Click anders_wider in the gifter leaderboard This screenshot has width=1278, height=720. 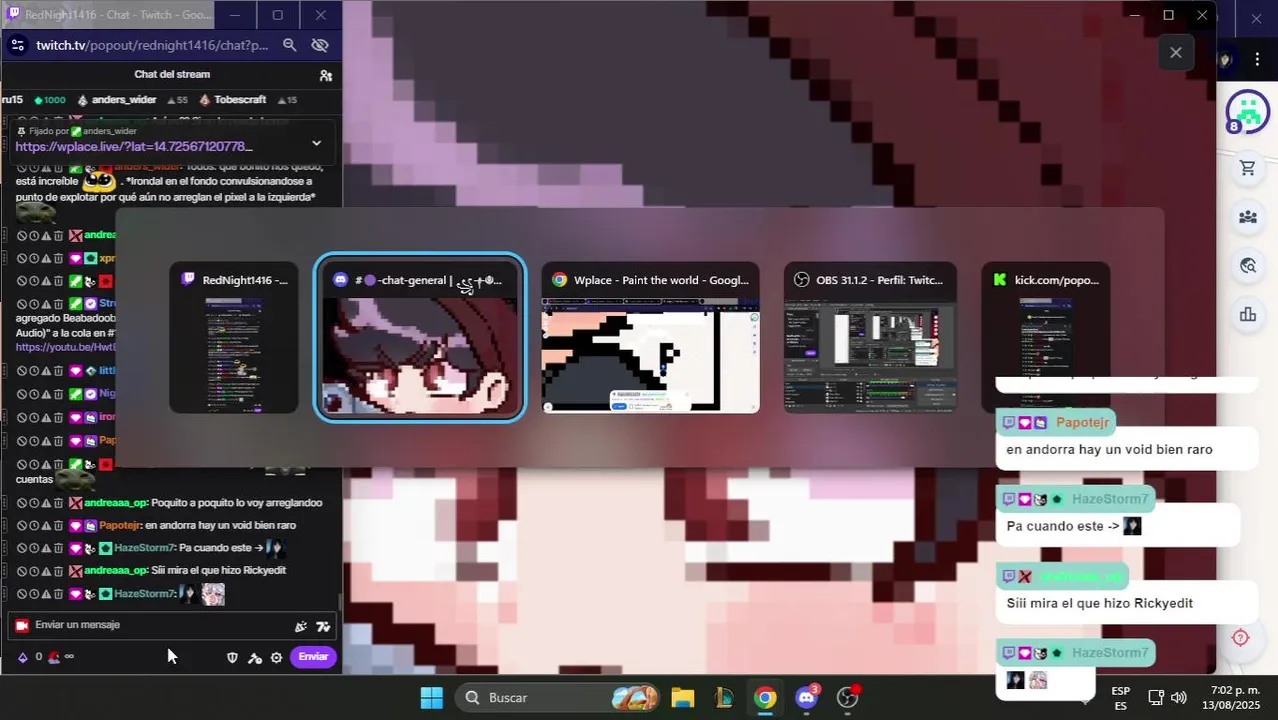point(126,100)
